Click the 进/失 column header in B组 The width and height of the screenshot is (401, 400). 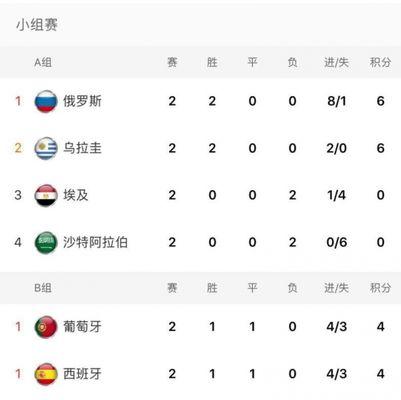[x=336, y=288]
